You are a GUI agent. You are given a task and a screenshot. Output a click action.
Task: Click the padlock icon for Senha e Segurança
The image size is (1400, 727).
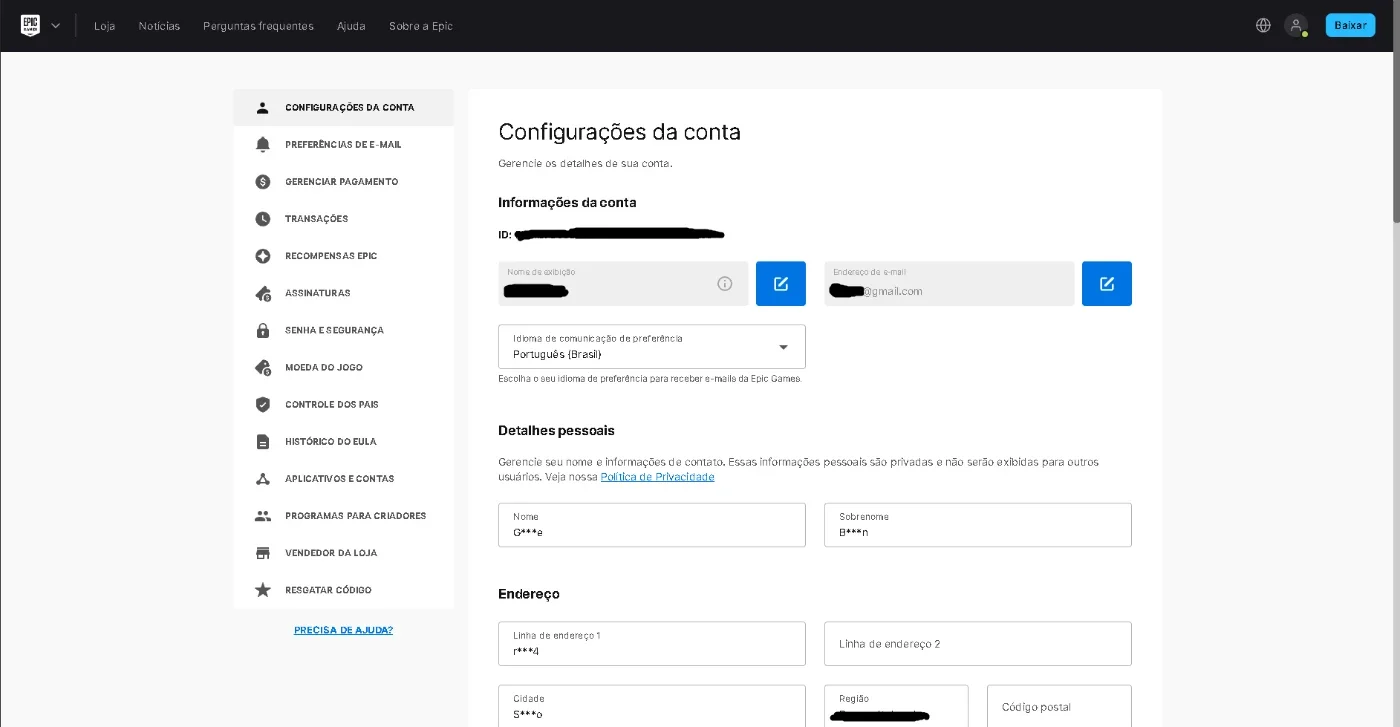(263, 330)
